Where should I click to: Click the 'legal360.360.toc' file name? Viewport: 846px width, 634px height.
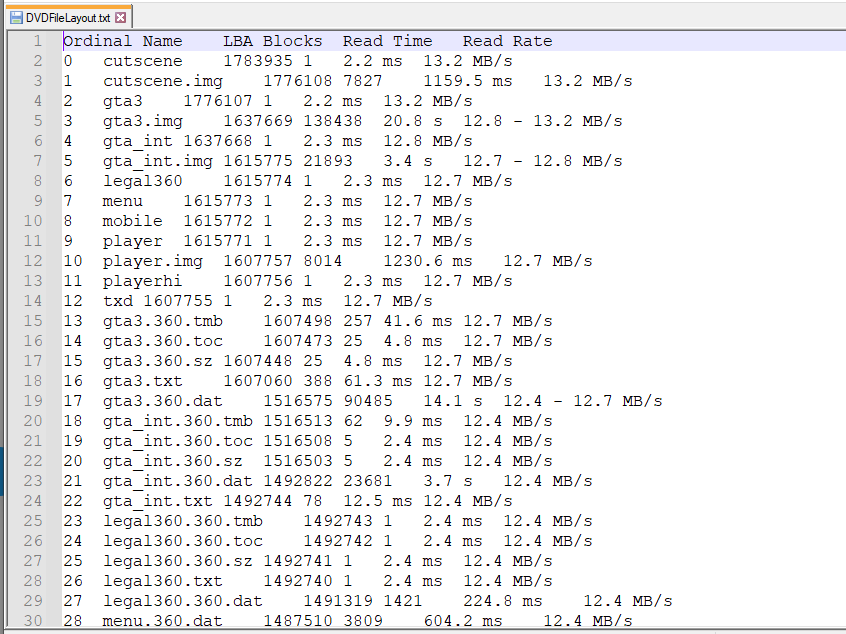point(183,540)
